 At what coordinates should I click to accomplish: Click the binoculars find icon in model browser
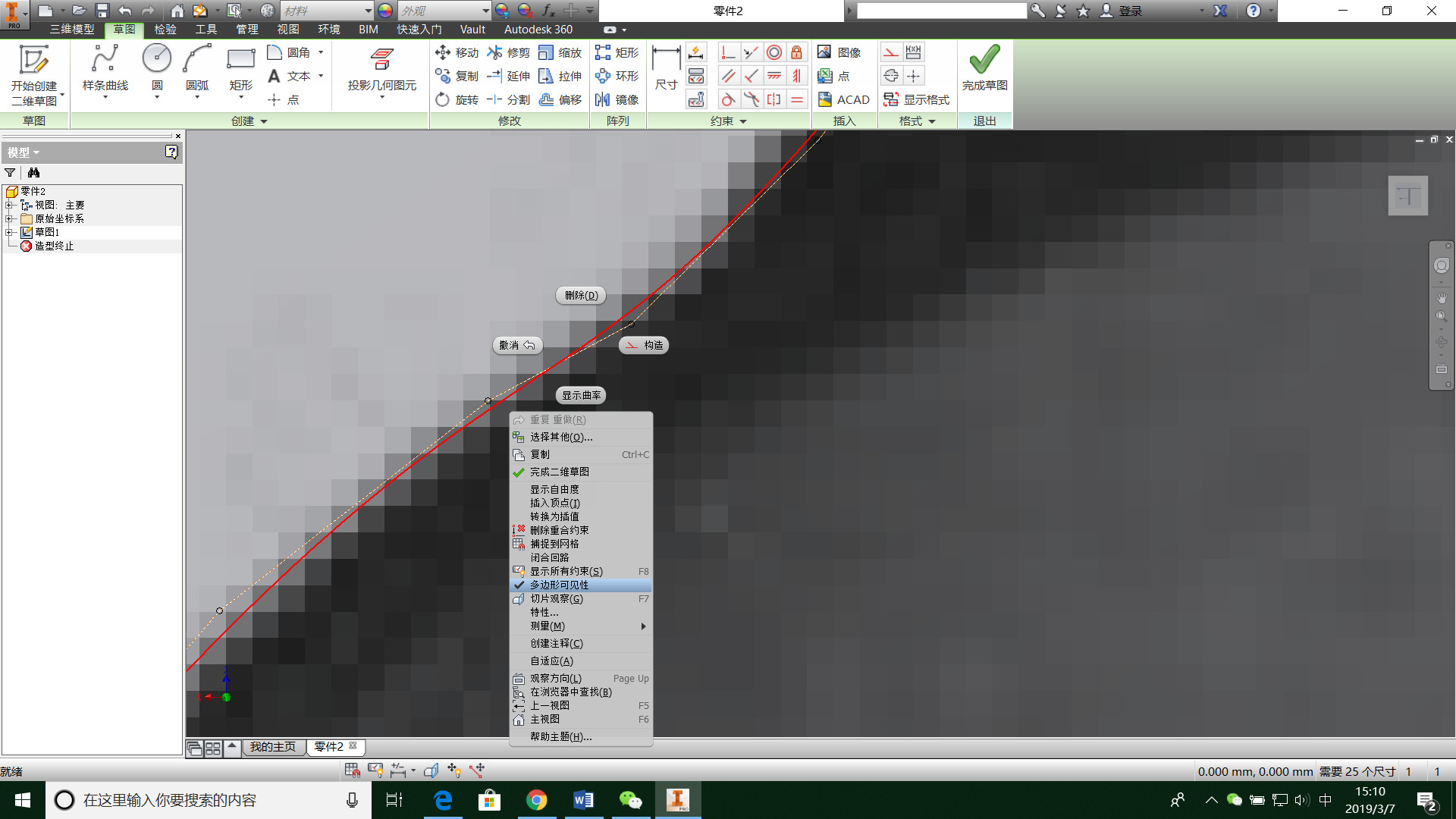pos(33,173)
